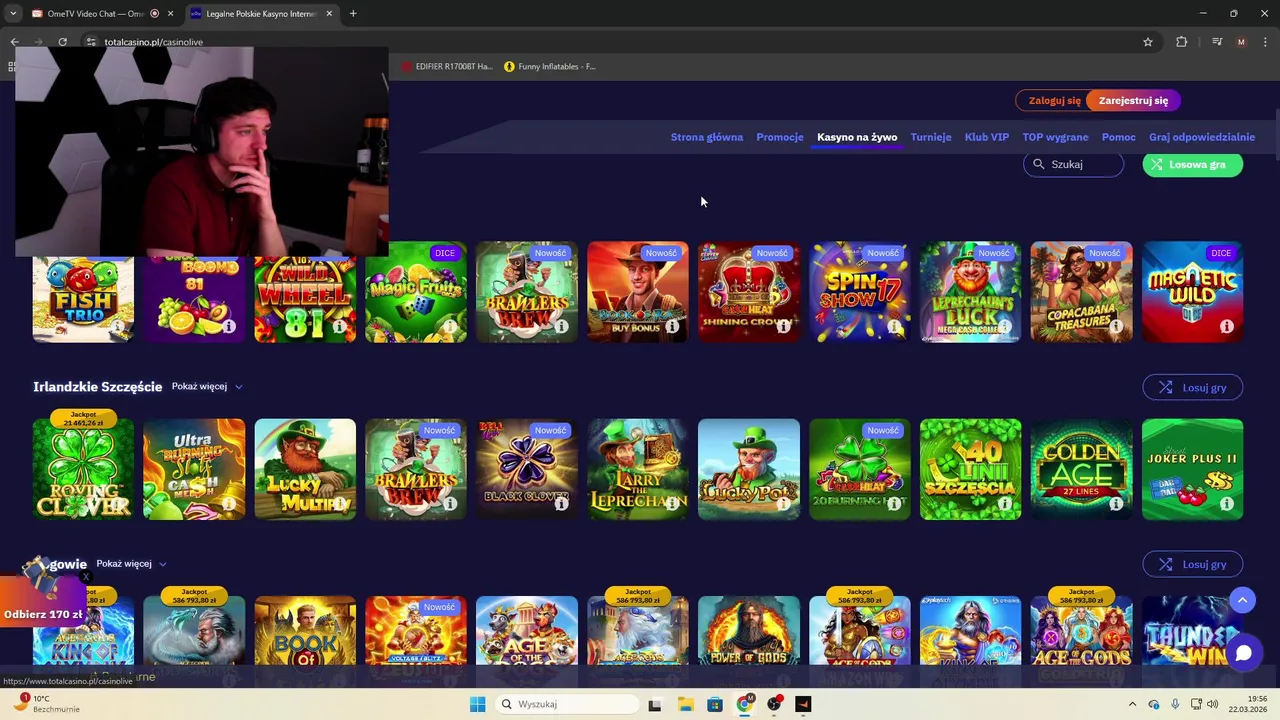Open Promocje menu item
Image resolution: width=1280 pixels, height=720 pixels.
click(780, 137)
